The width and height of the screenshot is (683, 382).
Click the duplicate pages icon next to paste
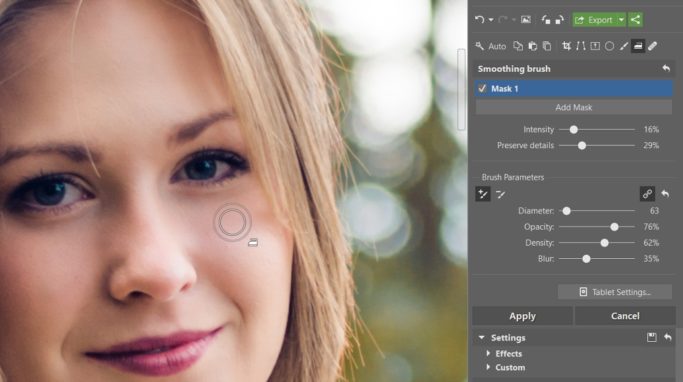click(x=547, y=46)
